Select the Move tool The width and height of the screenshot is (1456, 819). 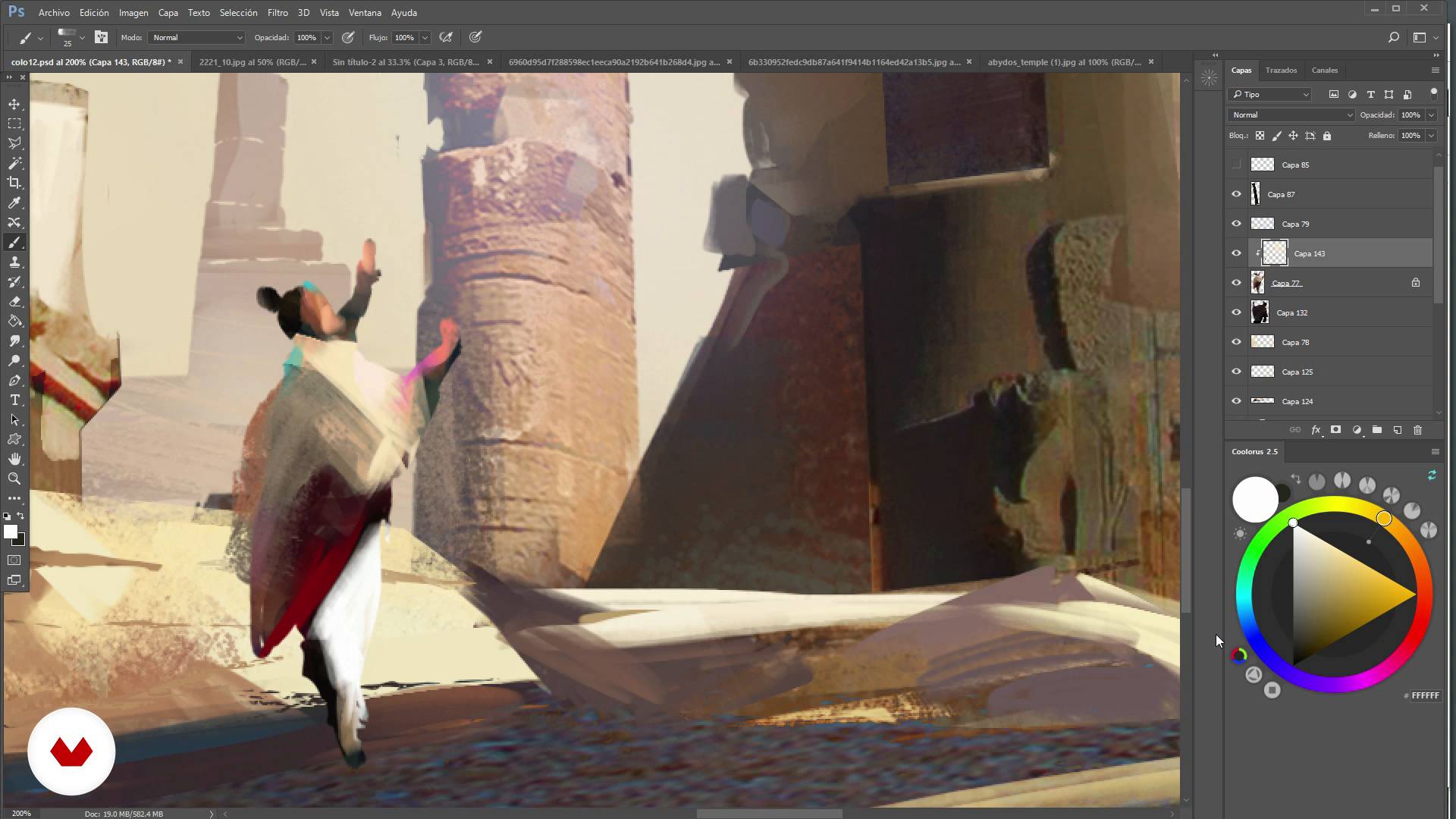(14, 104)
